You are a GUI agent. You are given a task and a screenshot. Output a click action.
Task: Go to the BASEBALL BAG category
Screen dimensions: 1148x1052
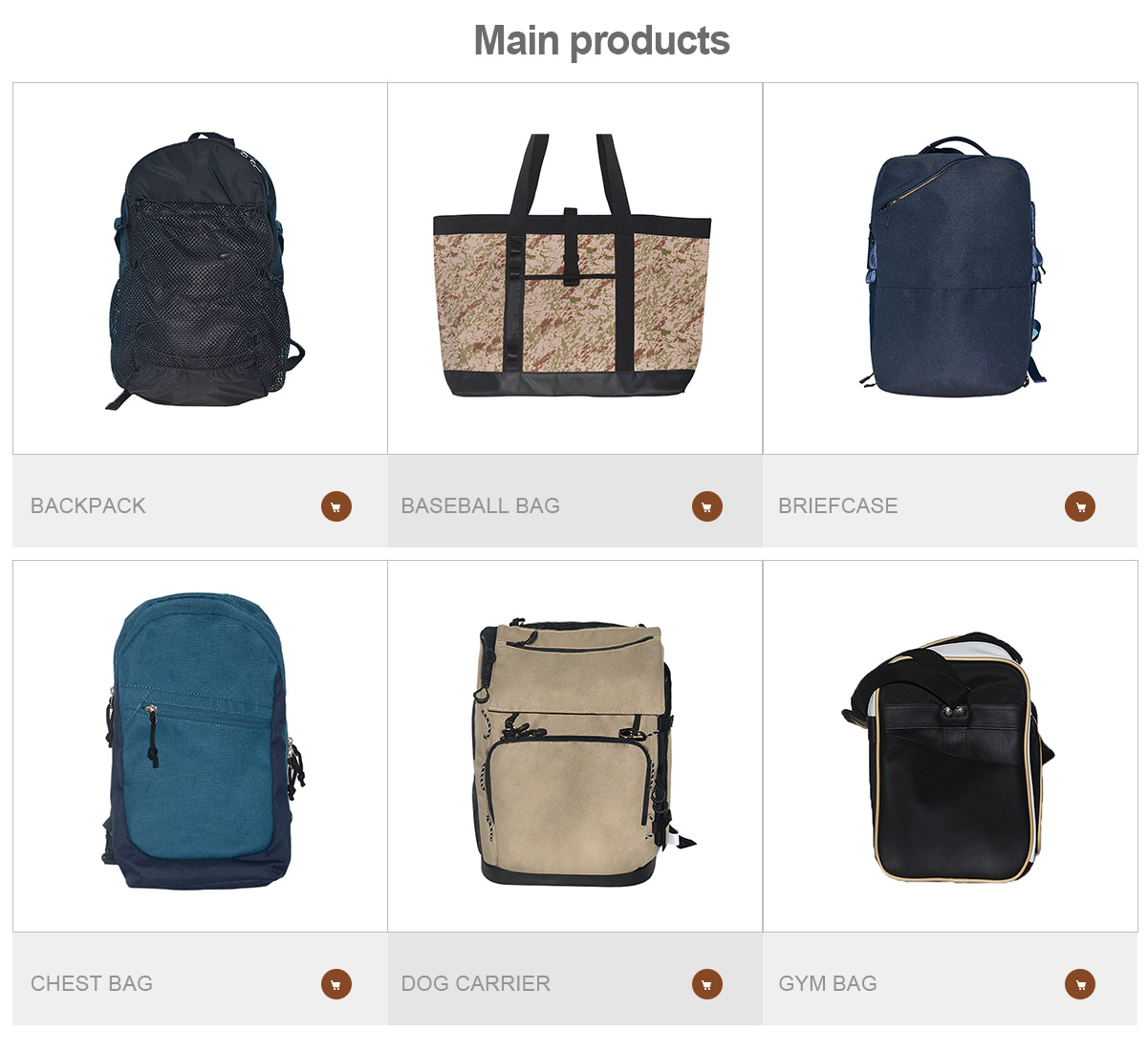tap(481, 506)
